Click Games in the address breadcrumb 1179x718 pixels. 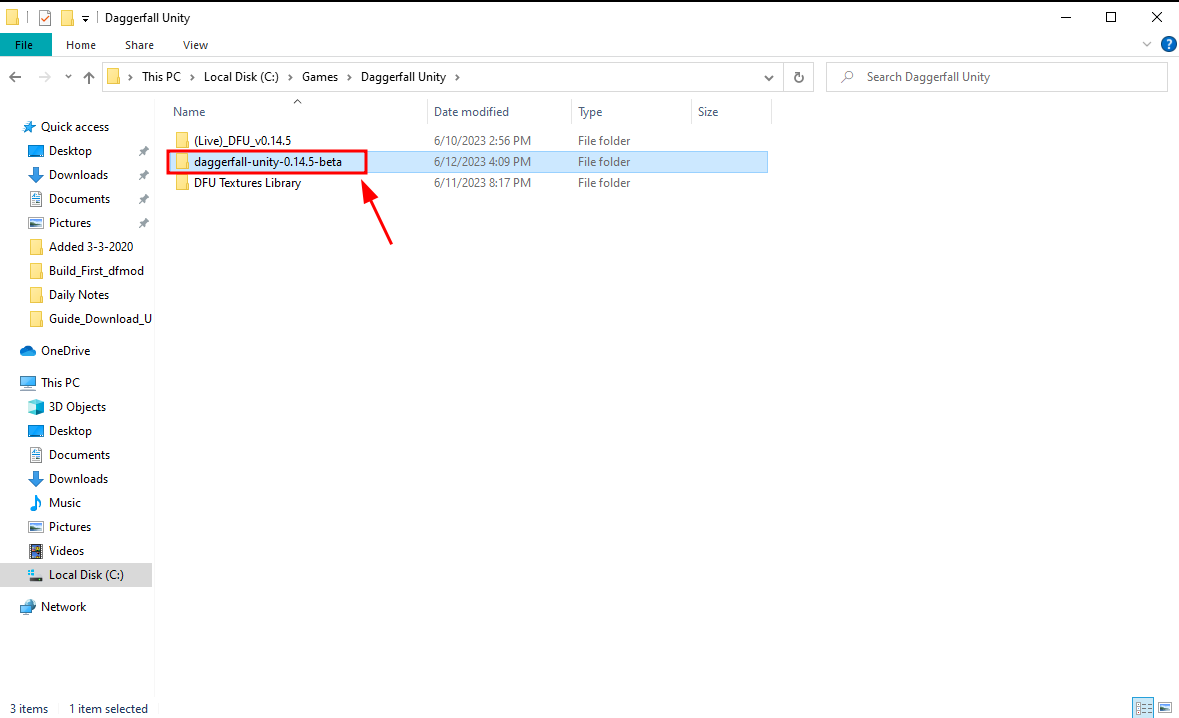(x=320, y=77)
